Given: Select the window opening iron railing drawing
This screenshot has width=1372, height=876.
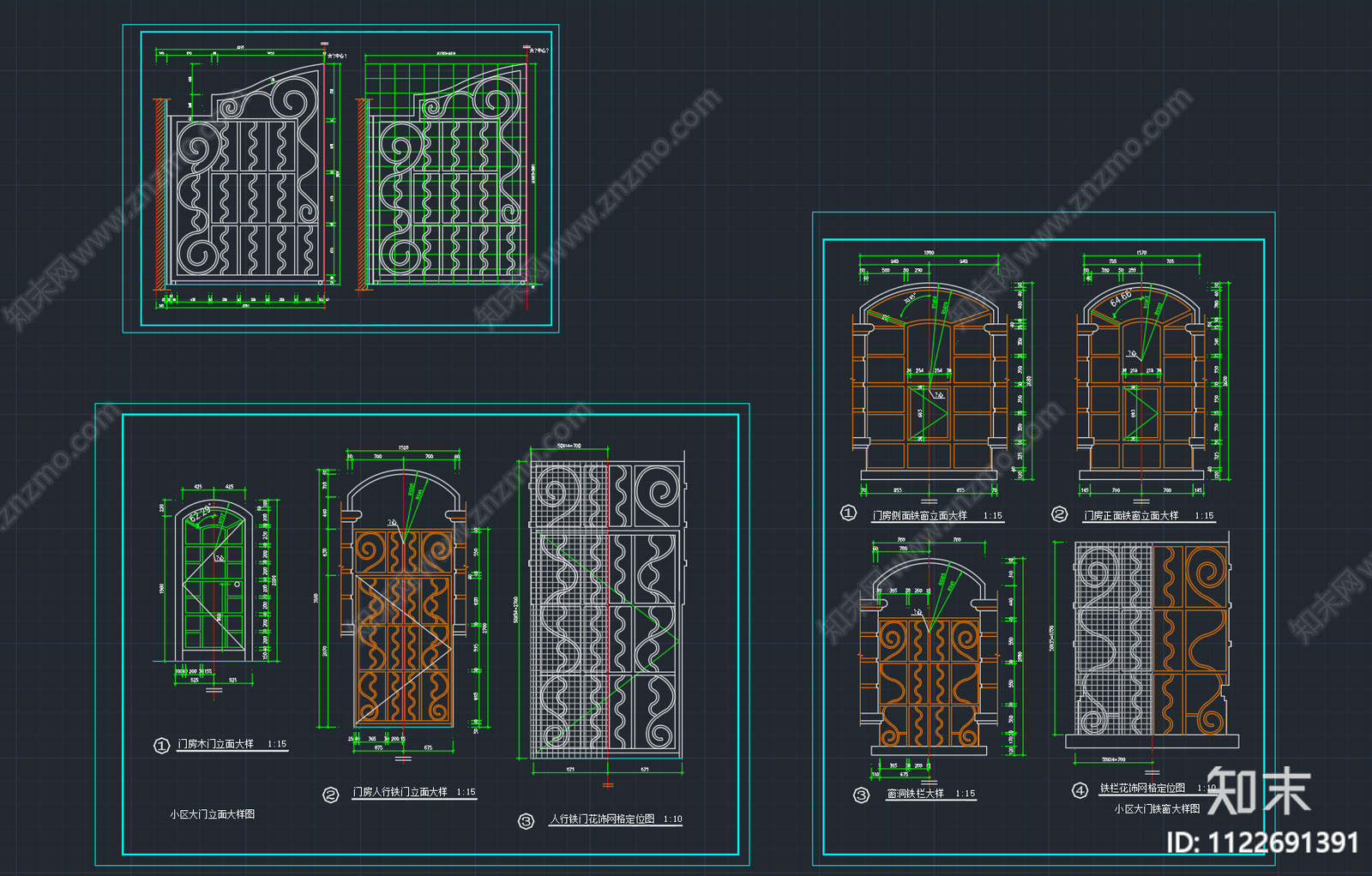Looking at the screenshot, I should pos(929,657).
